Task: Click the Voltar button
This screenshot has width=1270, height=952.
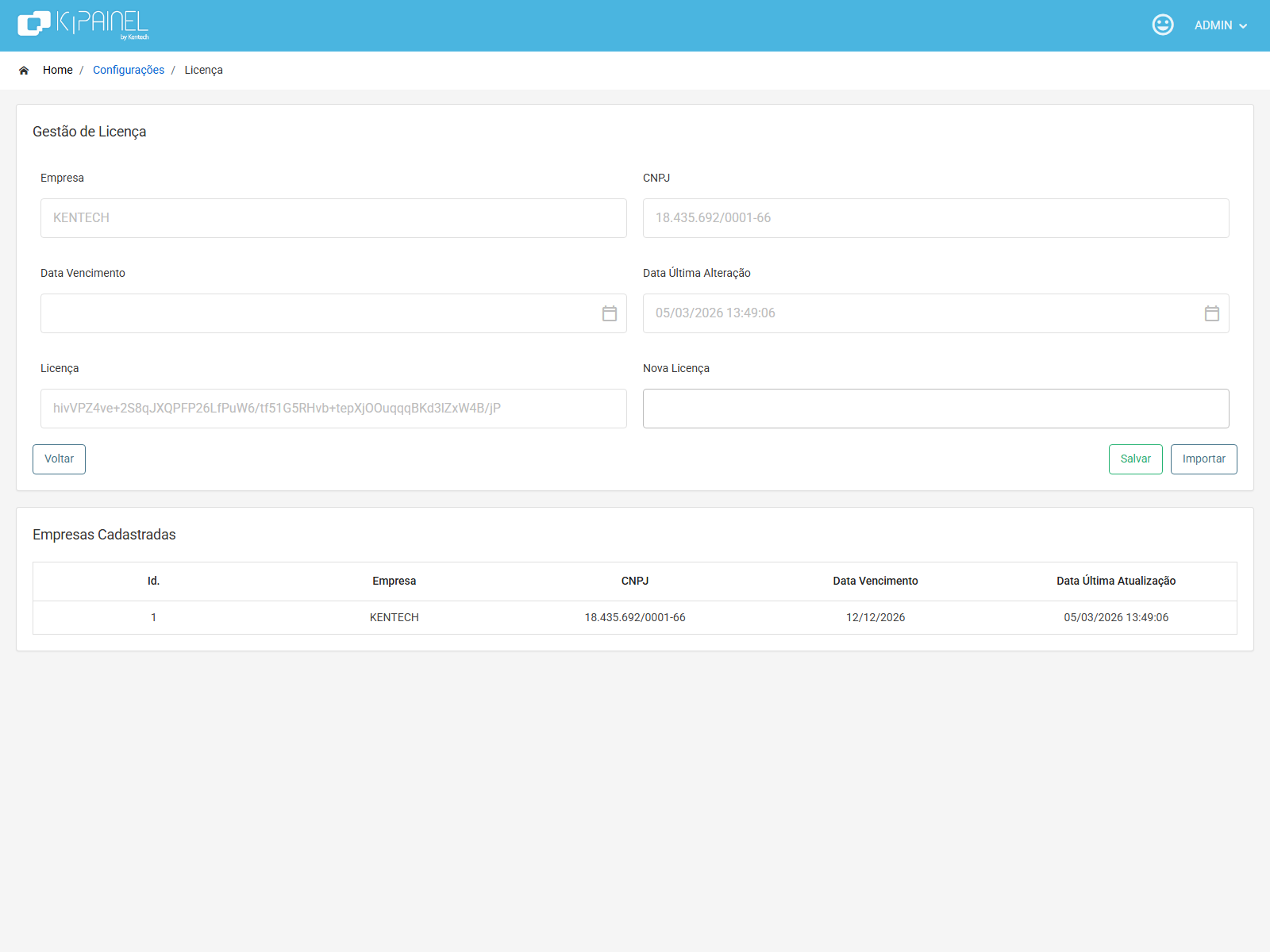Action: pyautogui.click(x=59, y=459)
